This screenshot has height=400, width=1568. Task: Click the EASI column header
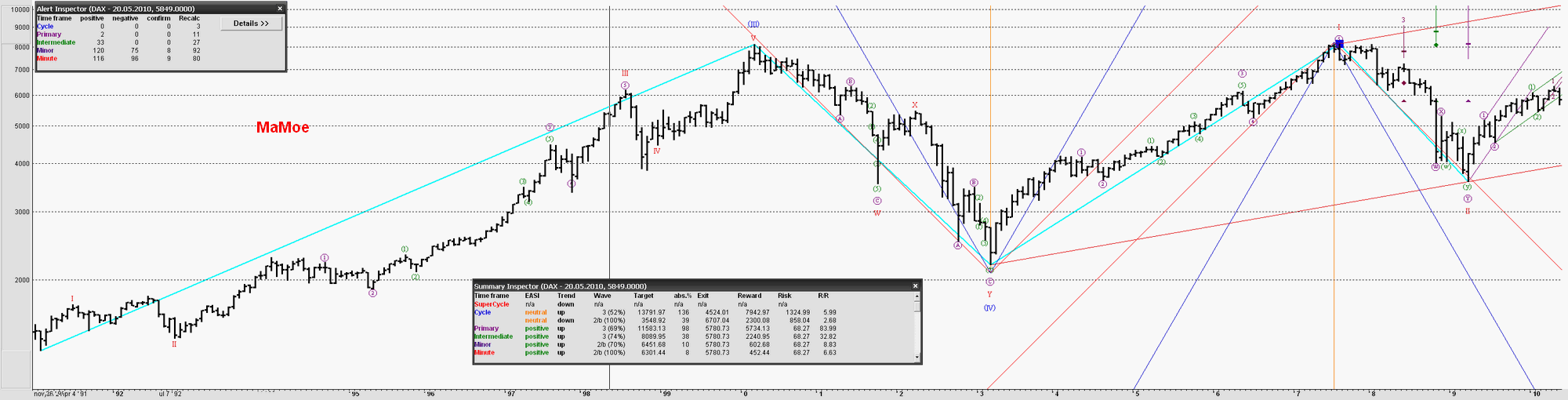(x=532, y=296)
